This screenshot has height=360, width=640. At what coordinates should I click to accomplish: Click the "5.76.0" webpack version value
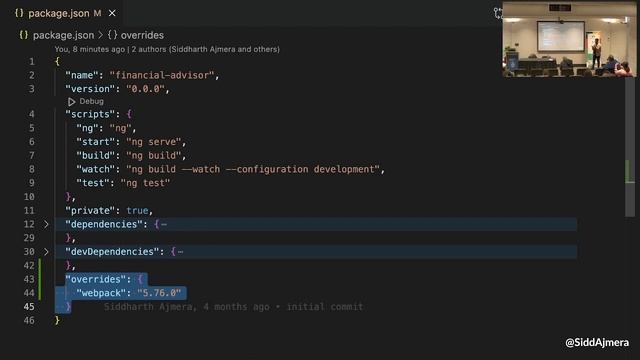159,293
